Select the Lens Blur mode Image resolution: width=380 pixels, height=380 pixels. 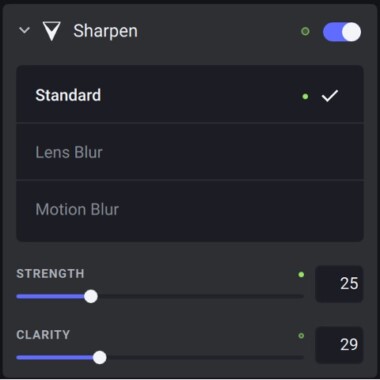[190, 152]
